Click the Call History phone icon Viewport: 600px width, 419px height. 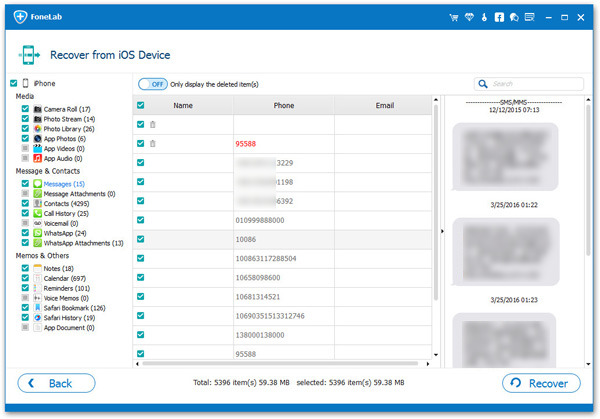coord(38,214)
